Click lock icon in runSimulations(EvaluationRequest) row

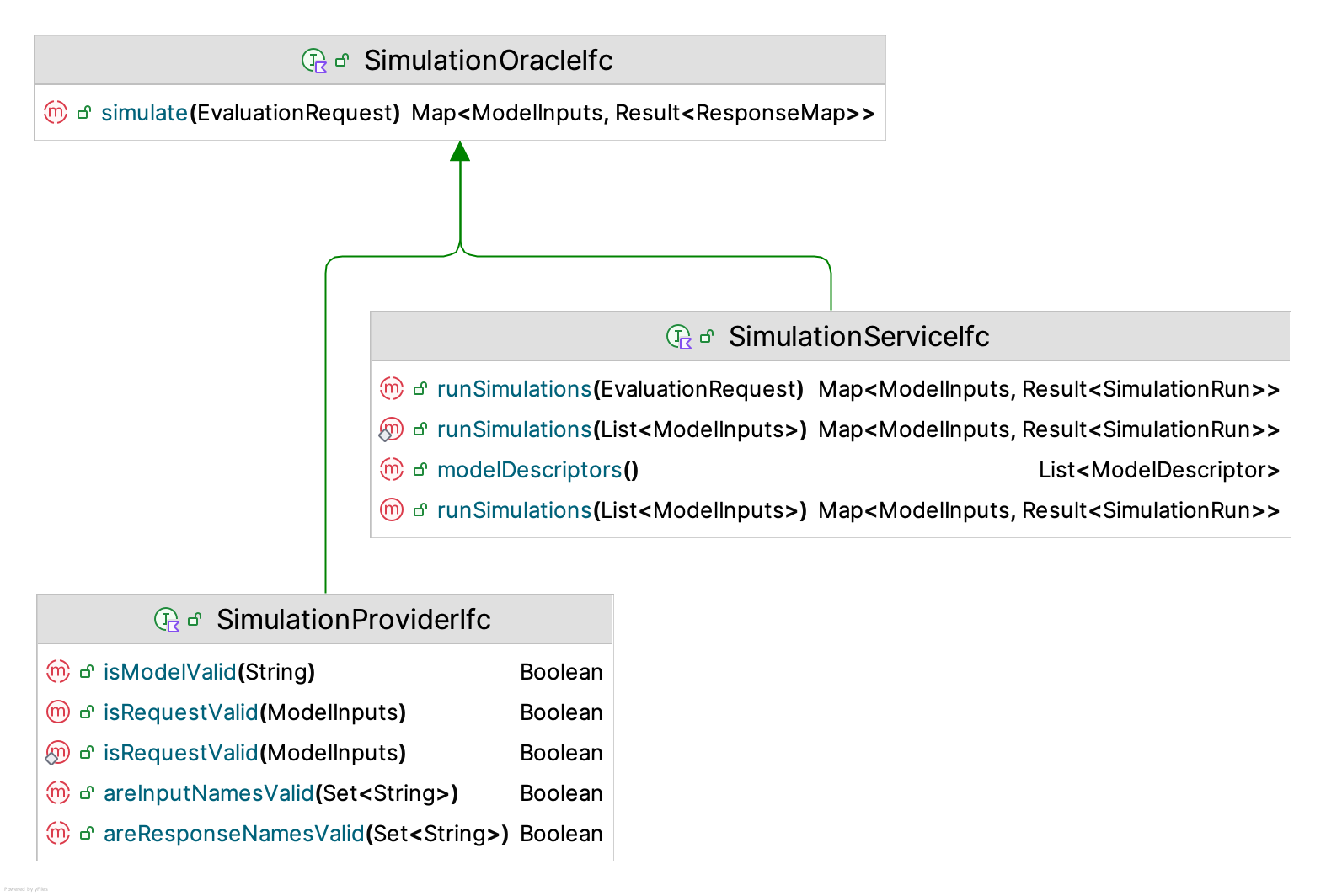point(420,389)
